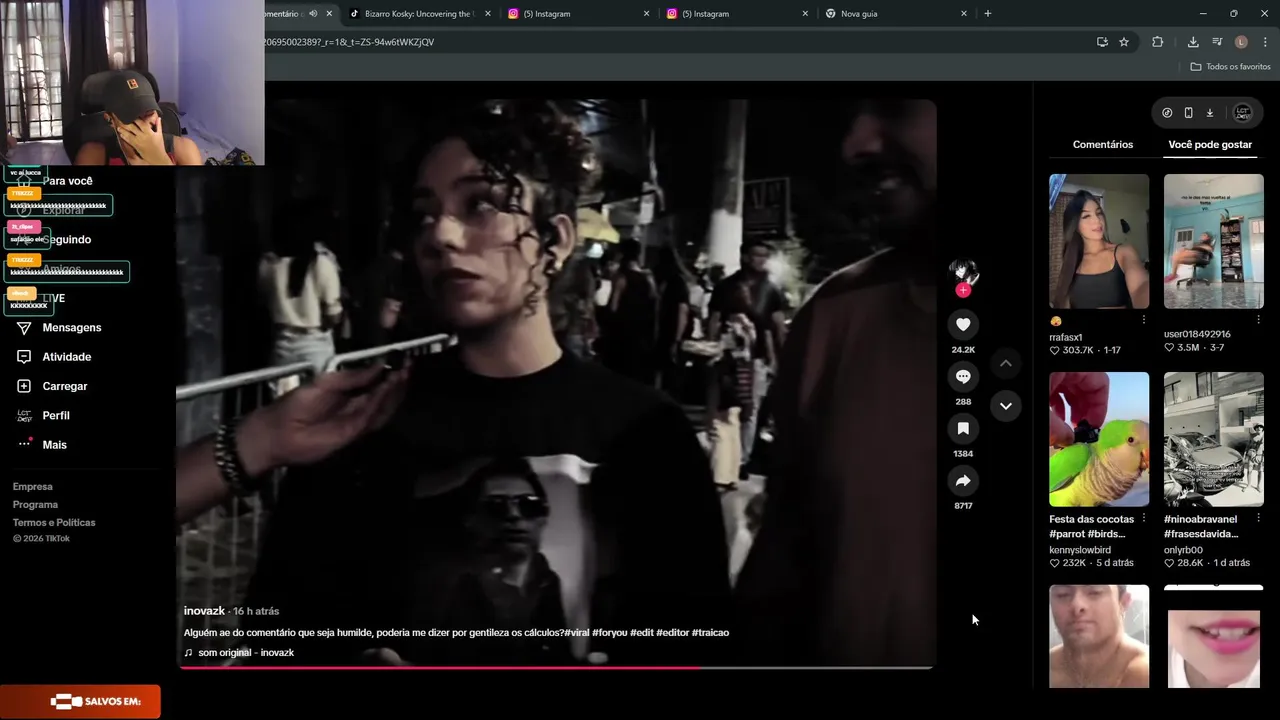Open a new browser tab with plus

coord(988,14)
